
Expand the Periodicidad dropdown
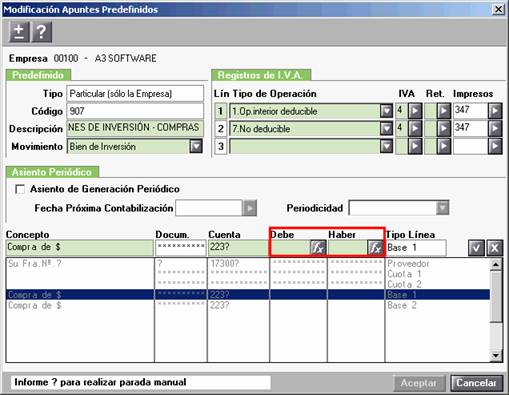(x=442, y=208)
